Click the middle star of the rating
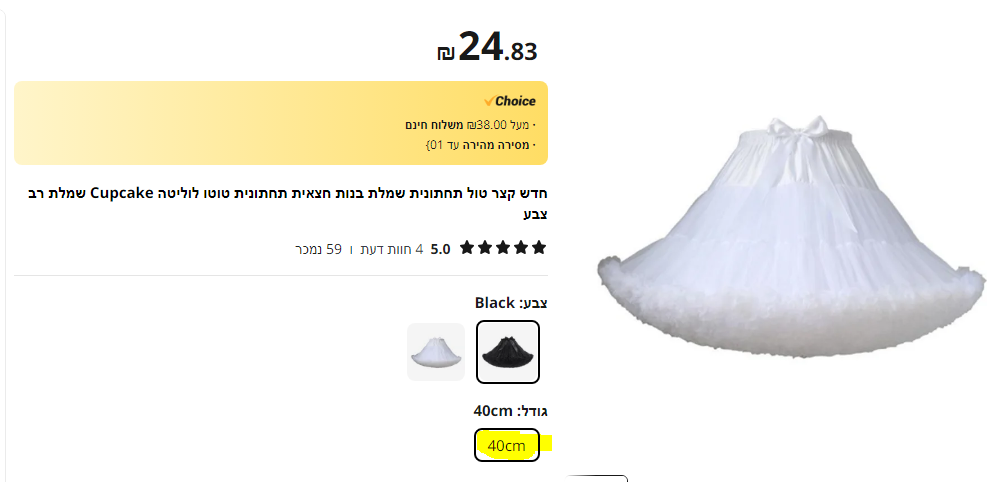This screenshot has height=482, width=987. coord(502,248)
